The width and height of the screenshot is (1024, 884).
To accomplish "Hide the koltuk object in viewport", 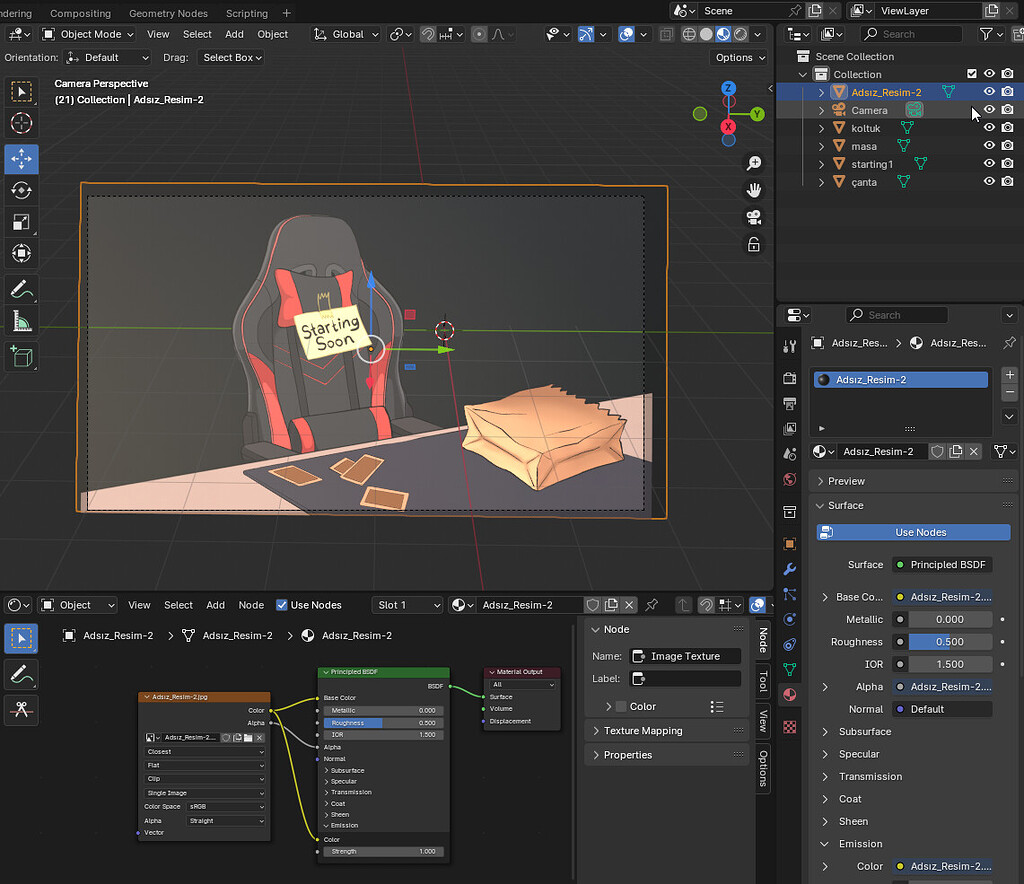I will [989, 128].
